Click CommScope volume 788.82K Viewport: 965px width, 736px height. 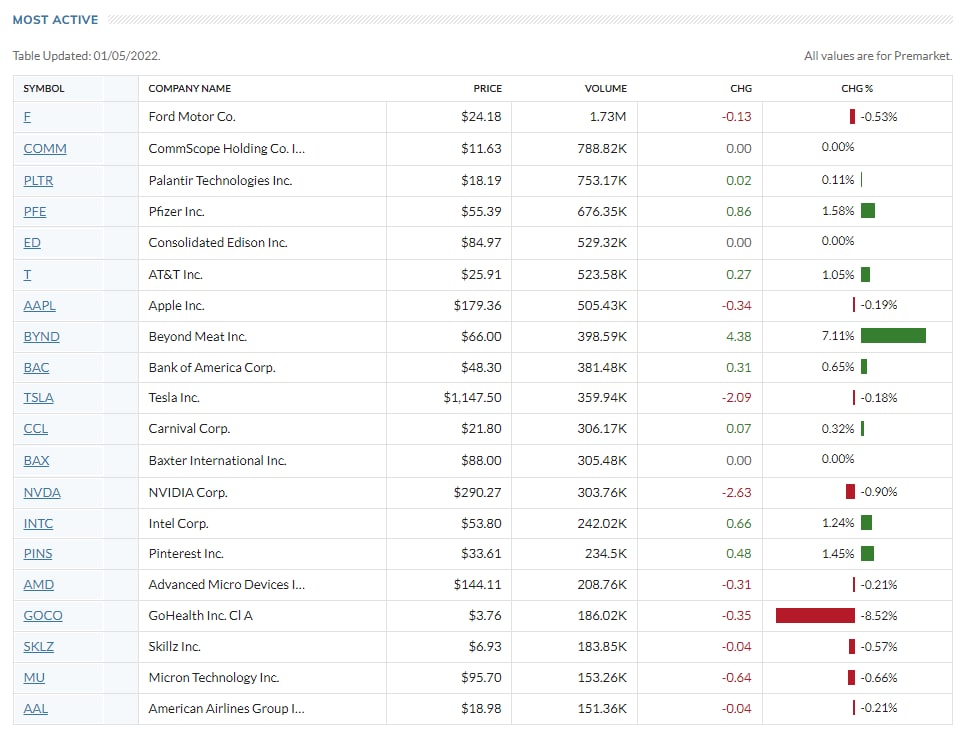(x=602, y=149)
